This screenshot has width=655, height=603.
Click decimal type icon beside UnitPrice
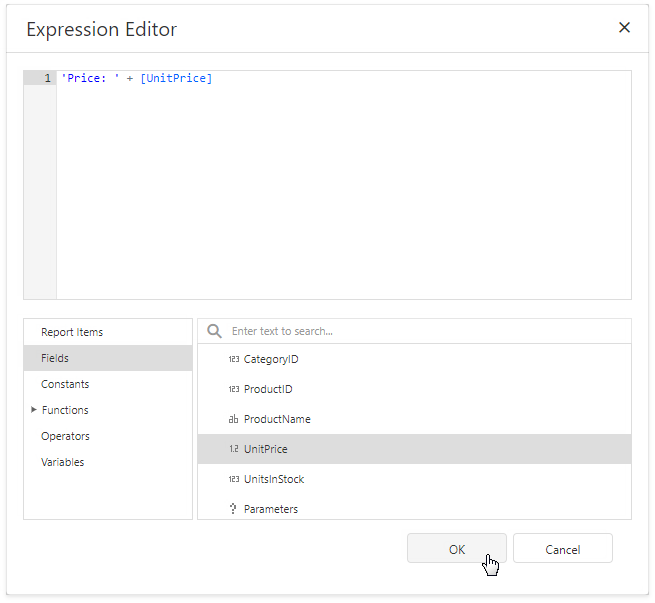pyautogui.click(x=234, y=449)
